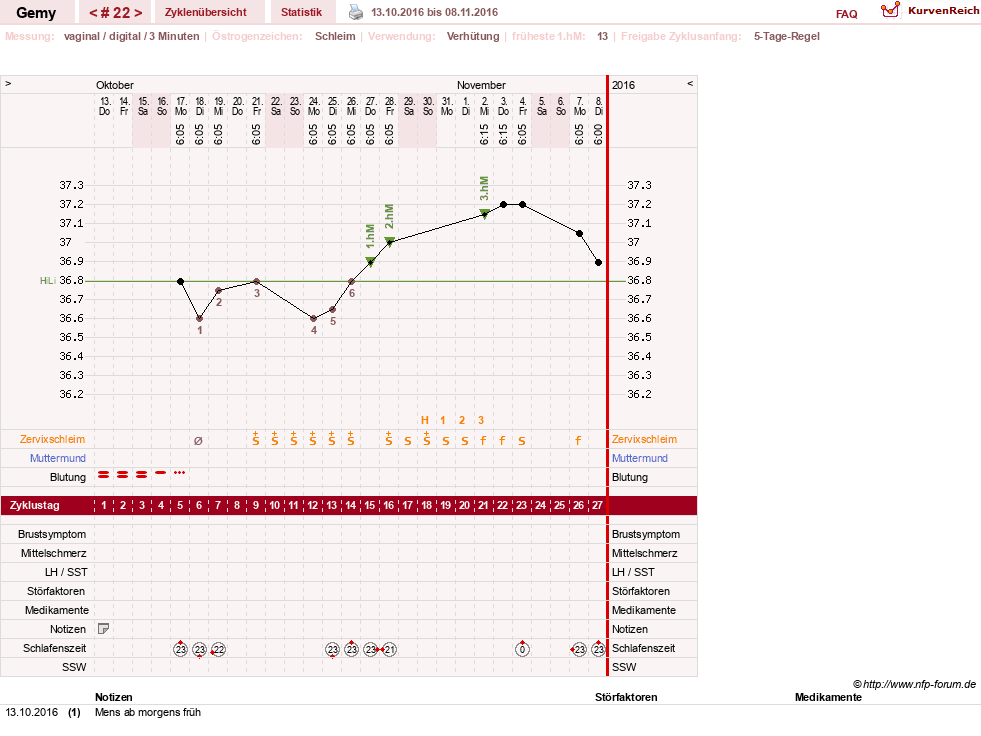Click the spotting dots on day 5
This screenshot has height=736, width=981.
[180, 473]
